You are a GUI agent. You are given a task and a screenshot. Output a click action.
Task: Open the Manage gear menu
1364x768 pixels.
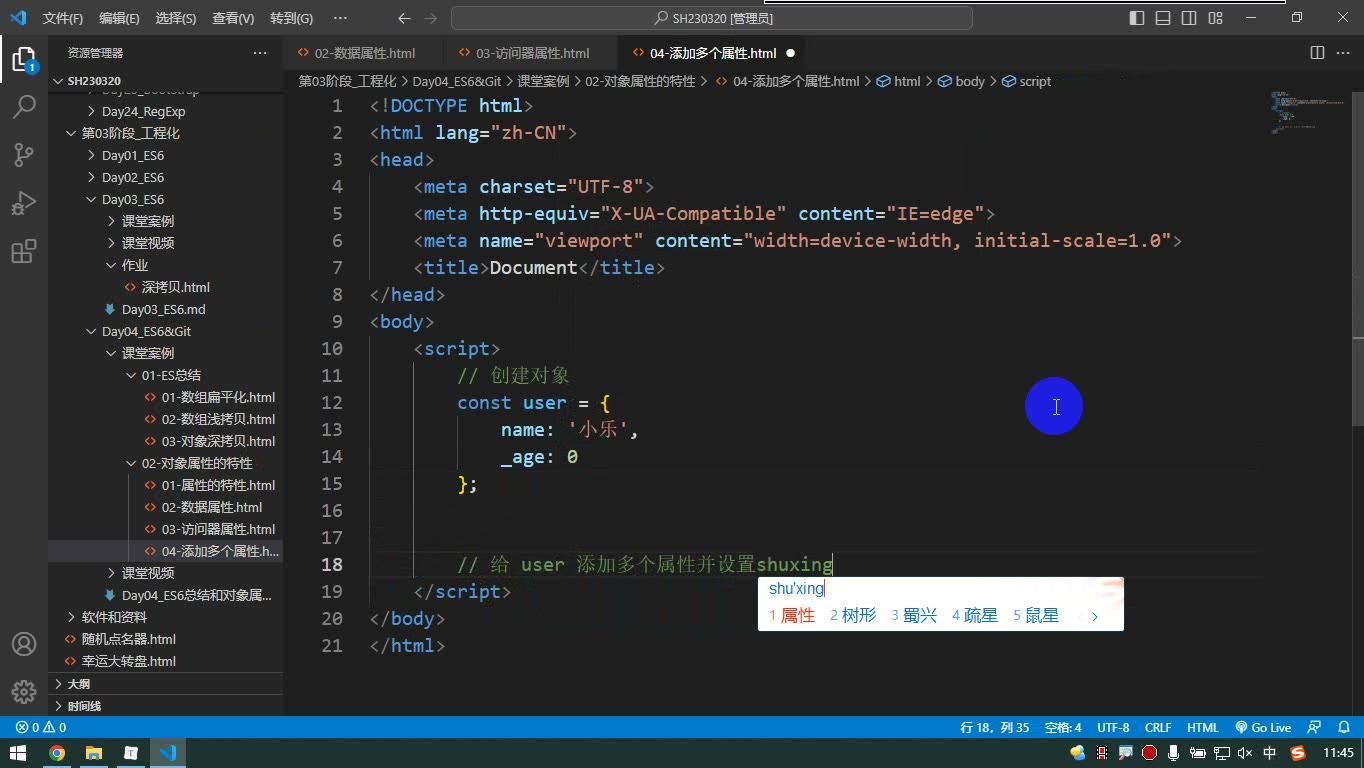[24, 691]
